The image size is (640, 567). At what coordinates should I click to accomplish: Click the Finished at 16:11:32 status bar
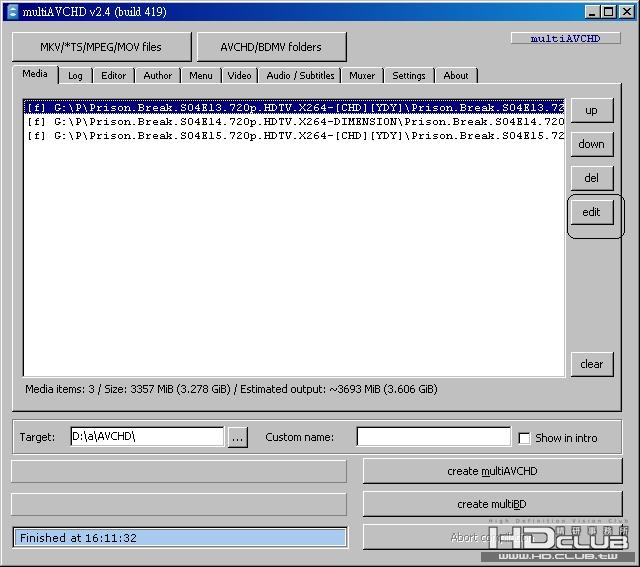[180, 538]
